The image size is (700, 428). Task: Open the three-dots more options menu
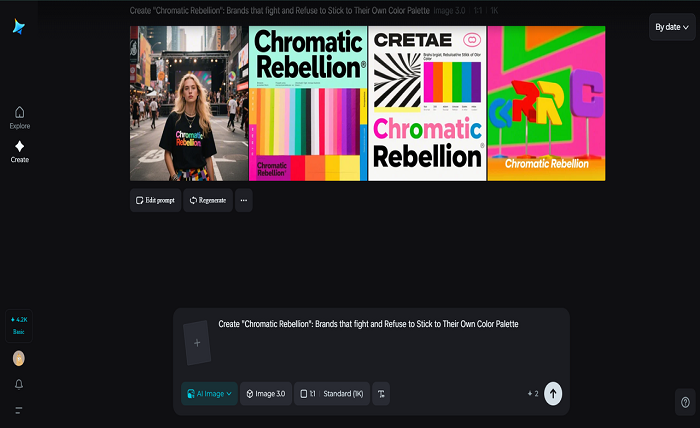(x=243, y=200)
